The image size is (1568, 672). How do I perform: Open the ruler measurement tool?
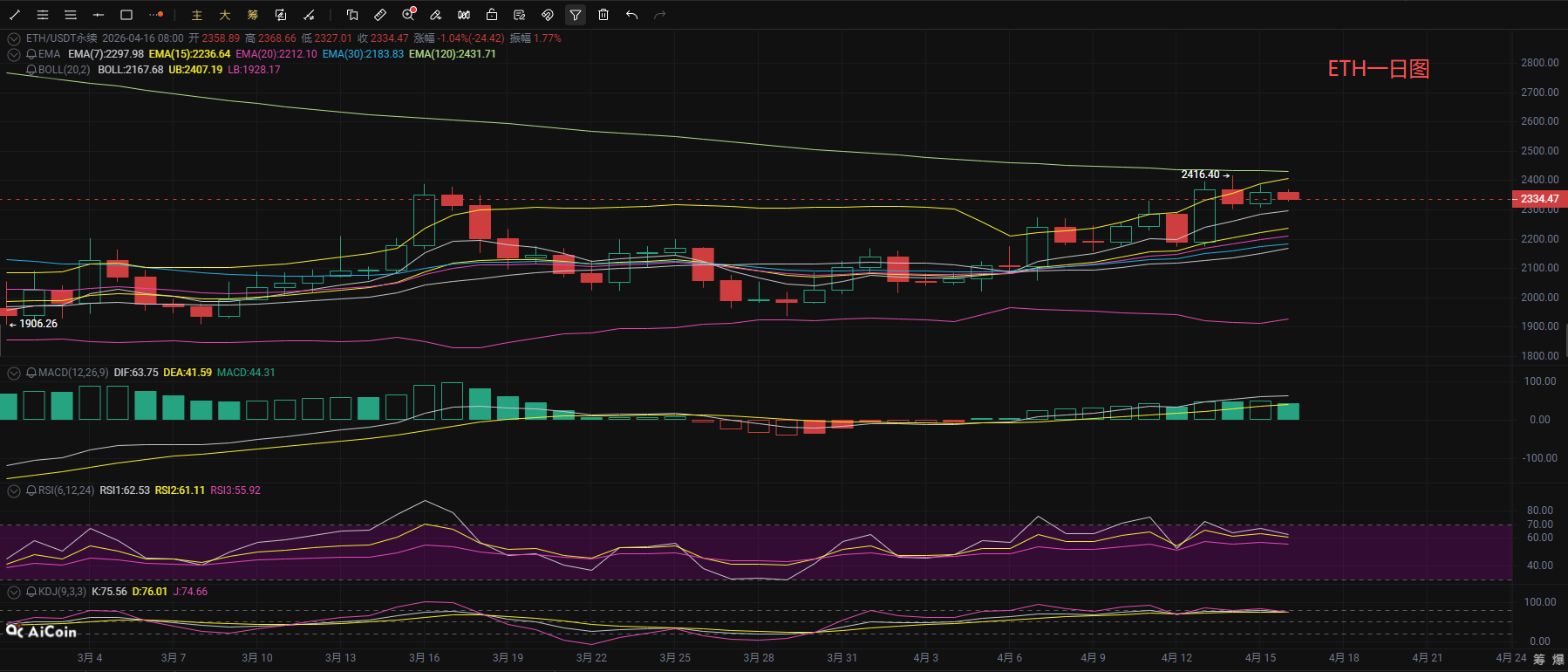tap(380, 15)
